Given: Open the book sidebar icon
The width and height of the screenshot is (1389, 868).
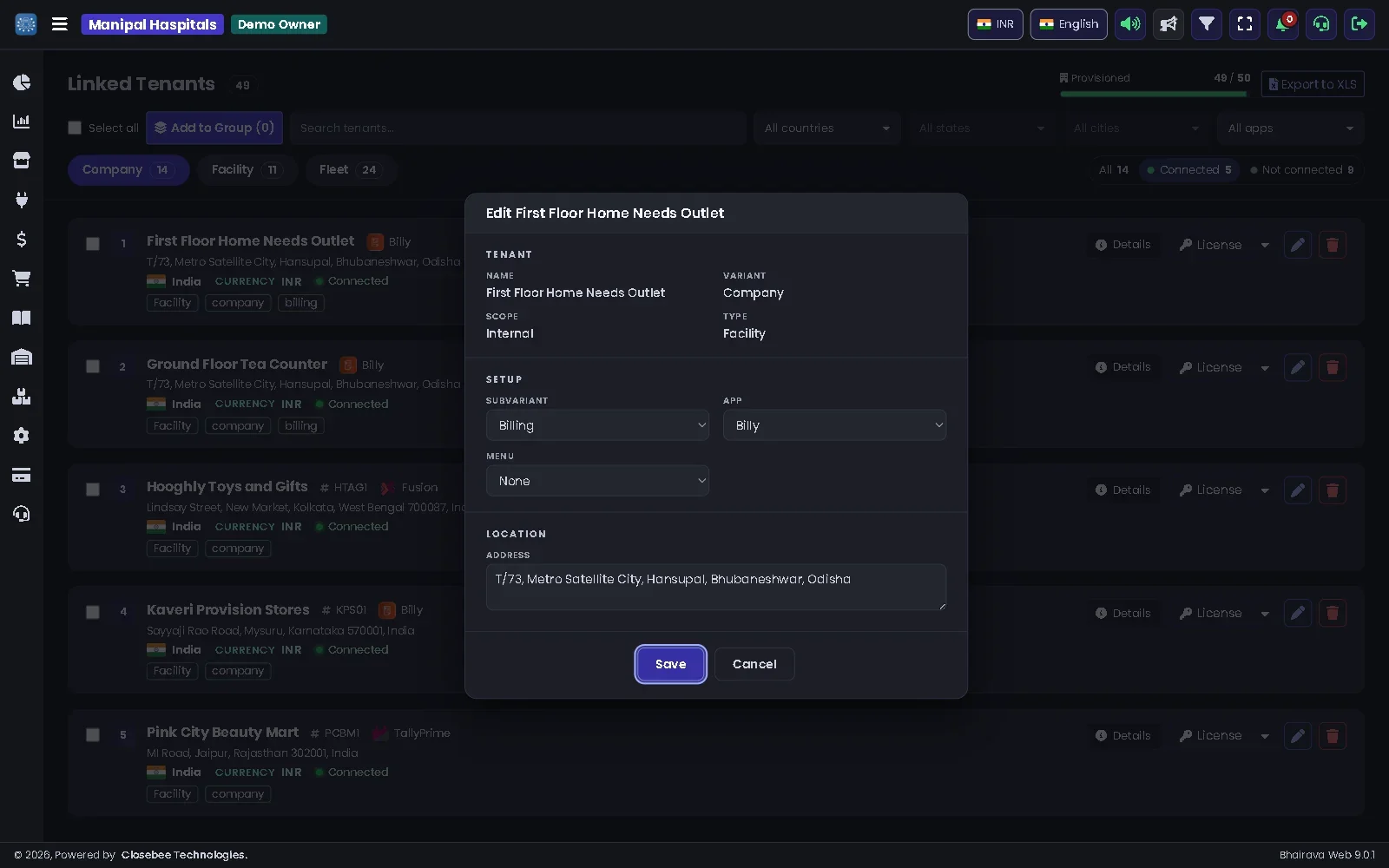Looking at the screenshot, I should click(x=22, y=318).
